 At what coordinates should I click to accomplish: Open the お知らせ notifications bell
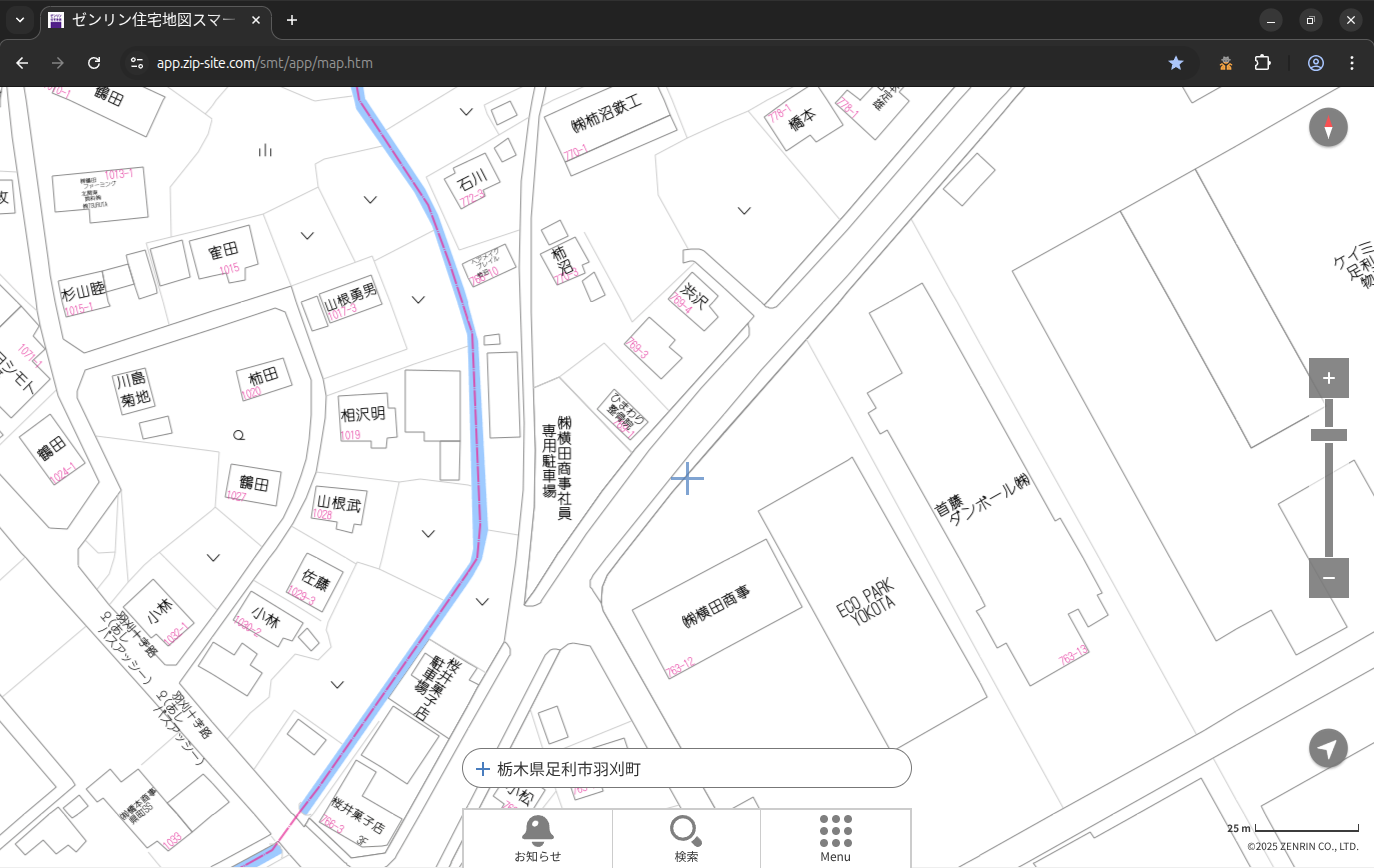click(x=537, y=837)
